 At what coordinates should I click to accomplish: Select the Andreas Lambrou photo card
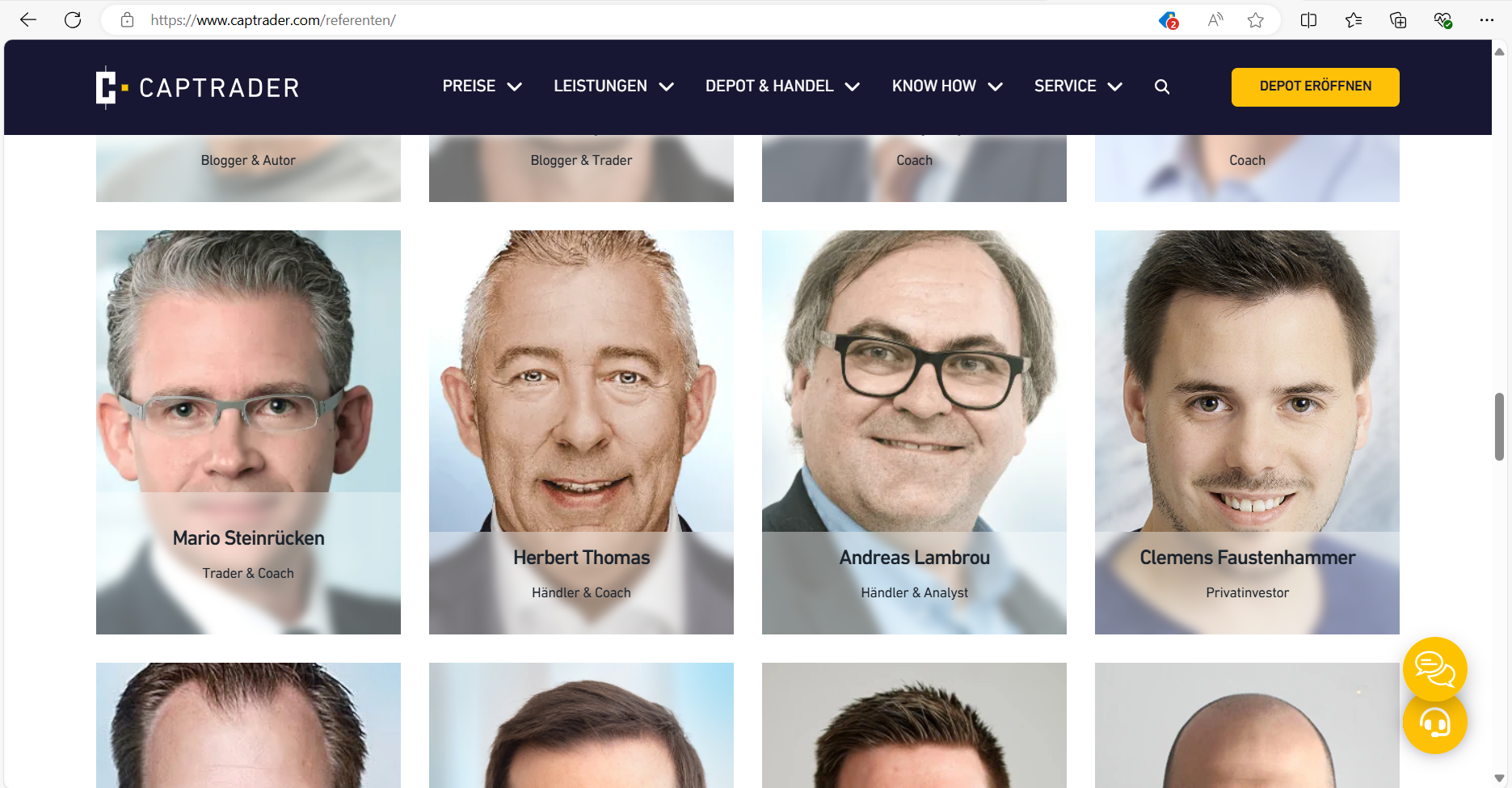point(914,432)
